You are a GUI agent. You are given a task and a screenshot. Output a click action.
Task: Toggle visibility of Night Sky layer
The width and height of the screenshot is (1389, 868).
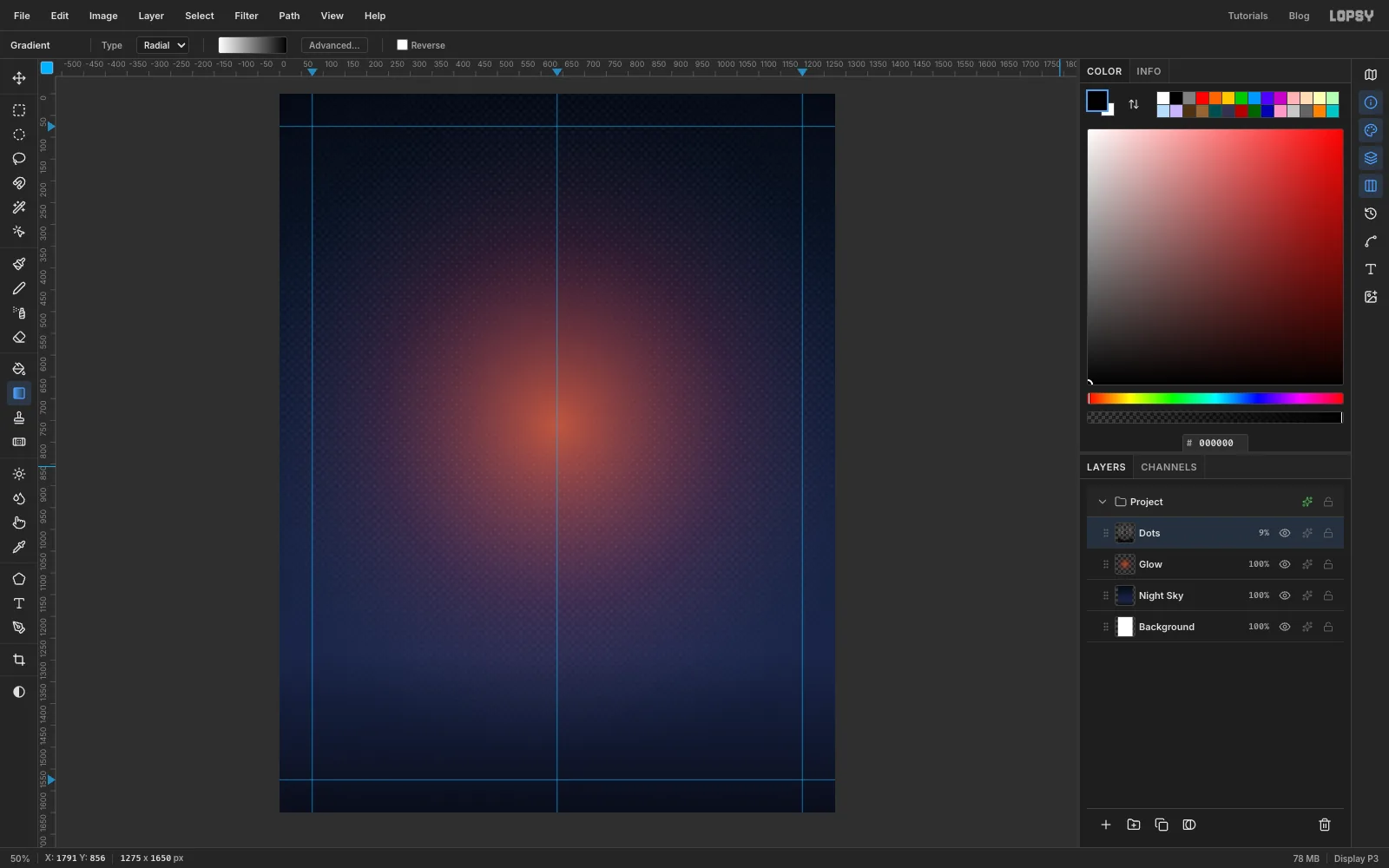[x=1285, y=595]
